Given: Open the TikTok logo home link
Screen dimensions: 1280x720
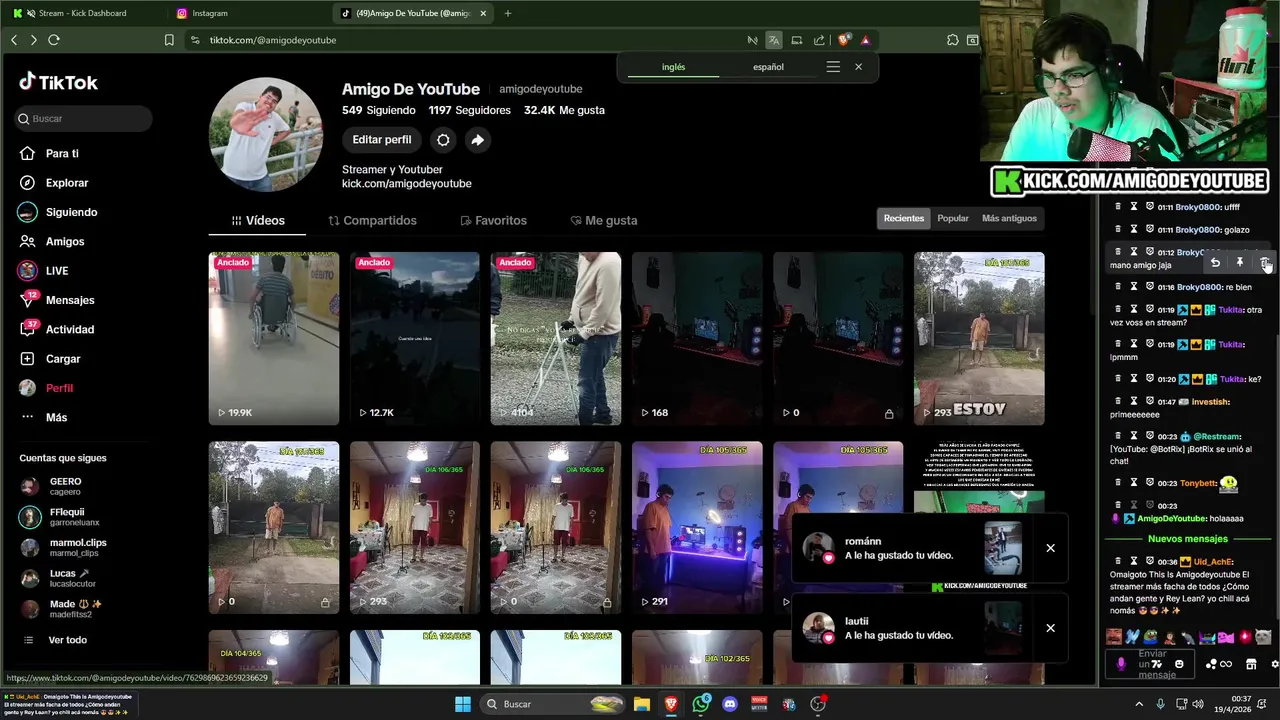Looking at the screenshot, I should (x=58, y=82).
